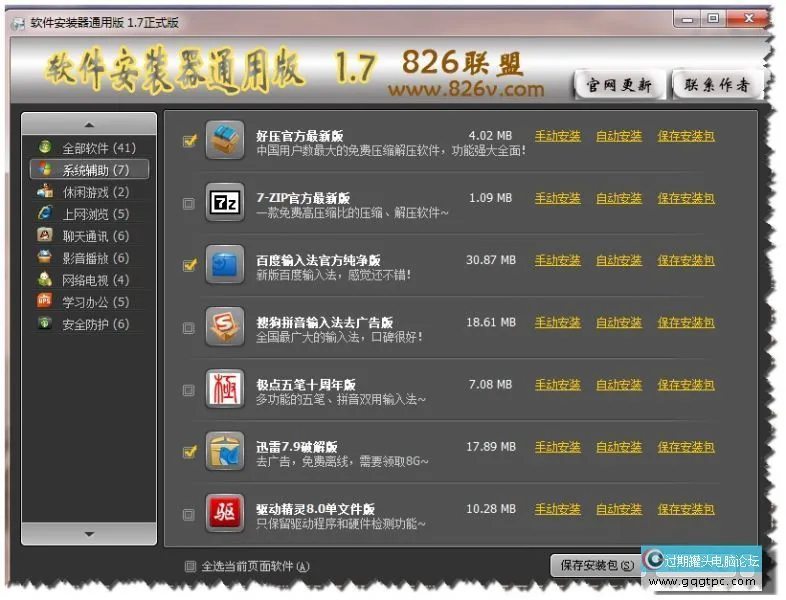This screenshot has width=786, height=600.
Task: Click the orange icon beside 学习办公
Action: pos(45,301)
